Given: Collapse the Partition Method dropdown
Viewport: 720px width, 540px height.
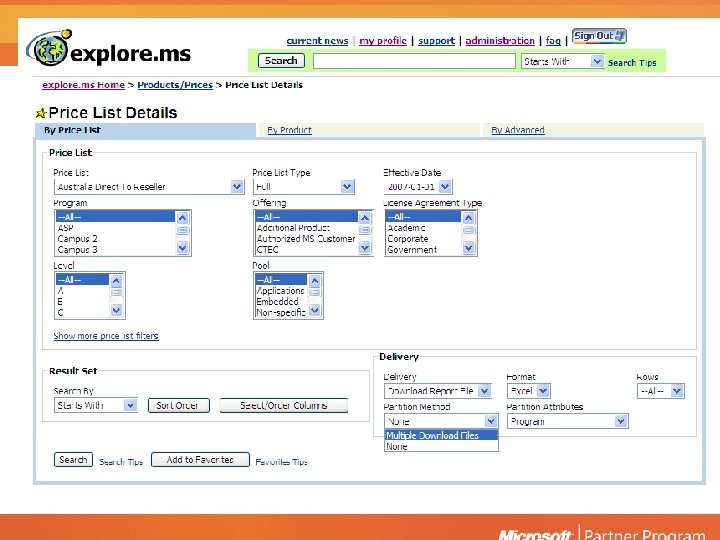Looking at the screenshot, I should click(x=441, y=421).
